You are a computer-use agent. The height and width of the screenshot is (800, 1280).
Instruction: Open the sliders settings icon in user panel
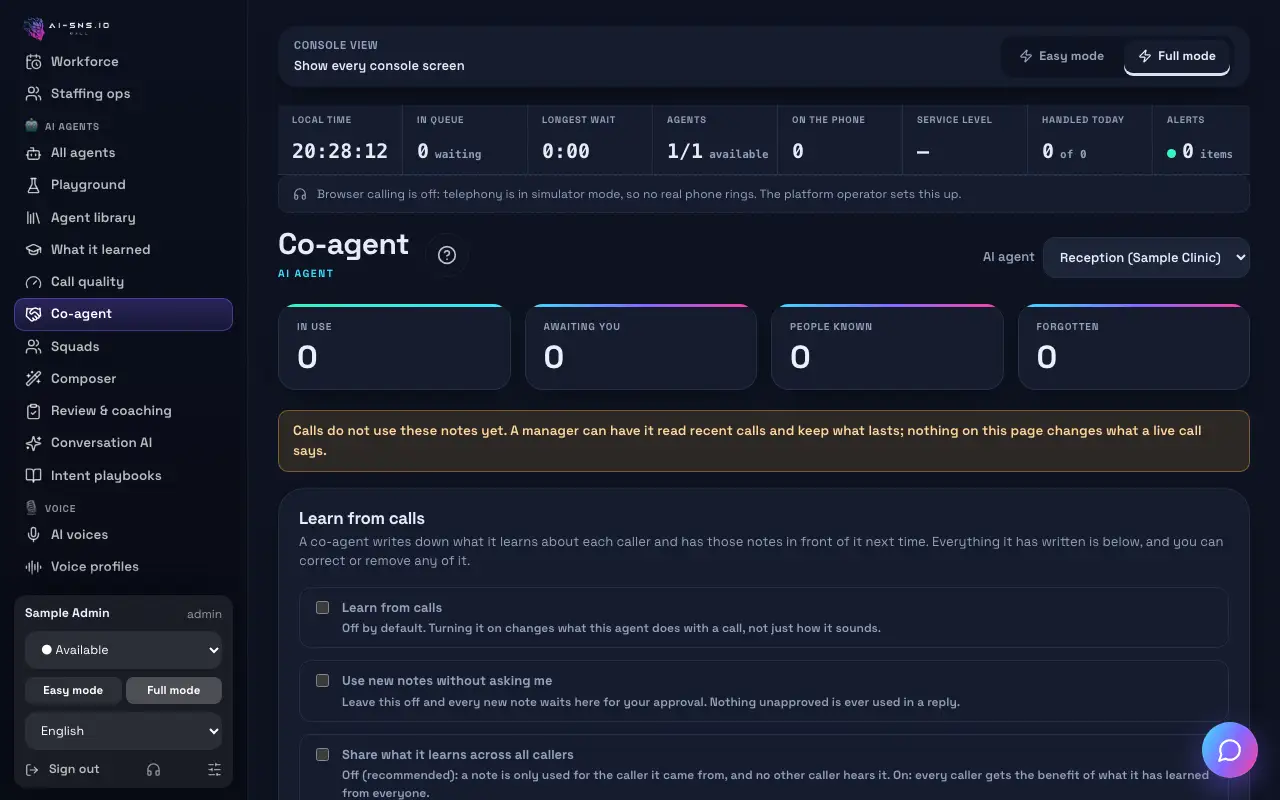click(214, 769)
